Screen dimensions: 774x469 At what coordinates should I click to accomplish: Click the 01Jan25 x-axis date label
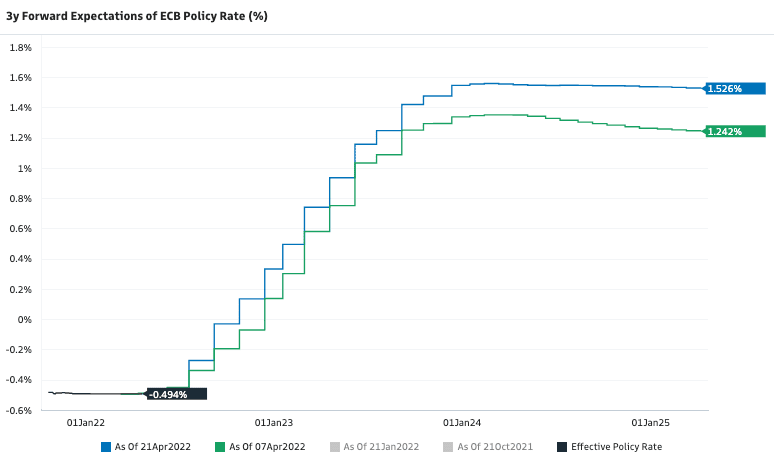click(649, 423)
